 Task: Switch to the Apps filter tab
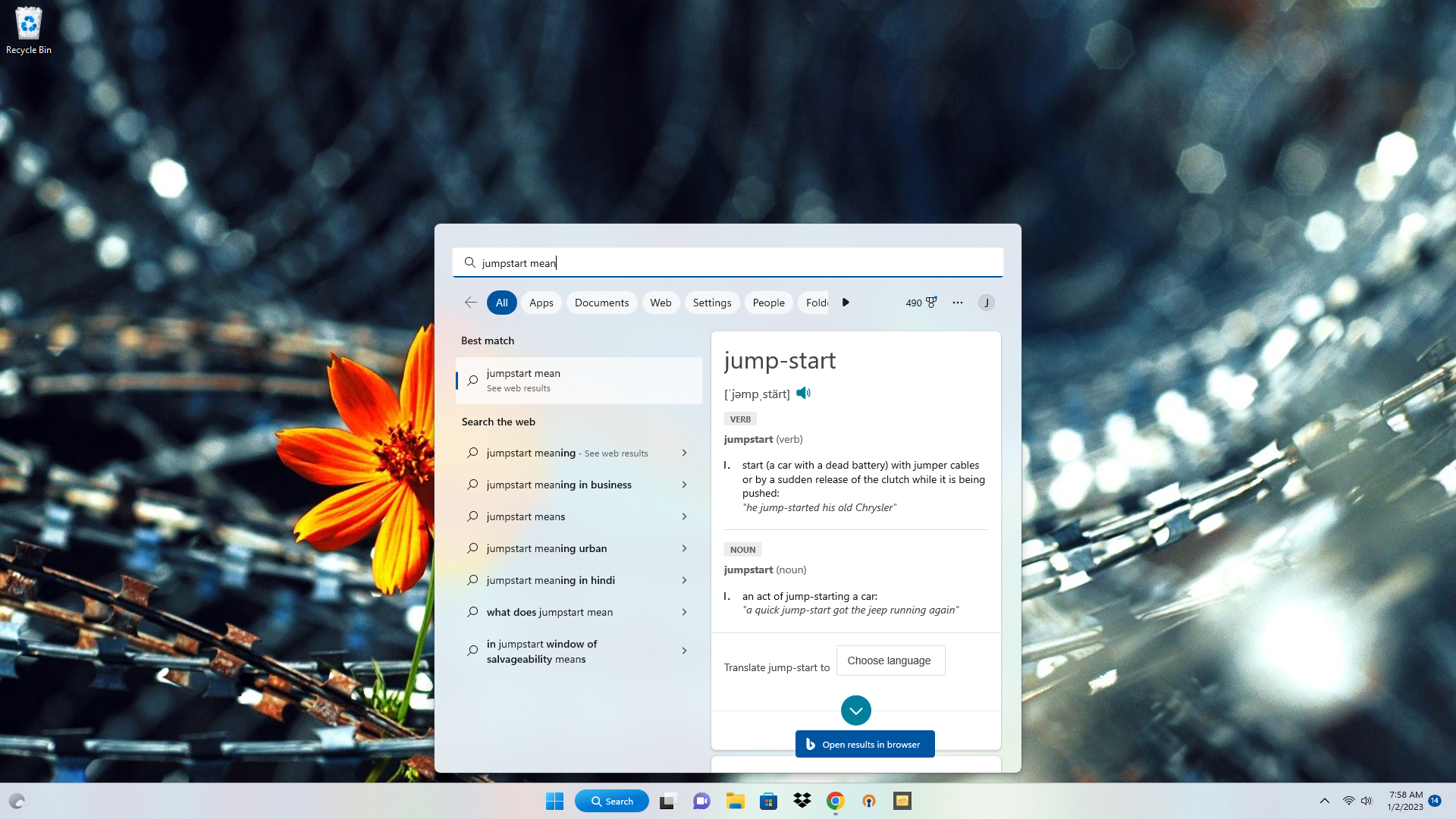(x=541, y=303)
